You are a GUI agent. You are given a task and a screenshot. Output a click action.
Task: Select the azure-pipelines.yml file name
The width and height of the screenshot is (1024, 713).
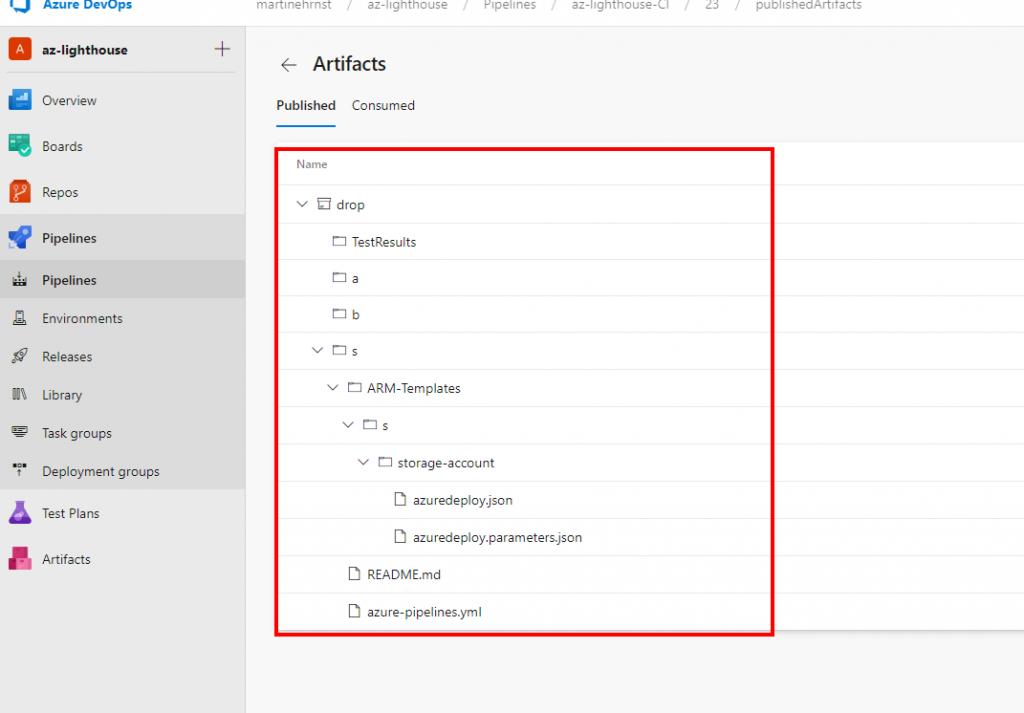(x=424, y=612)
